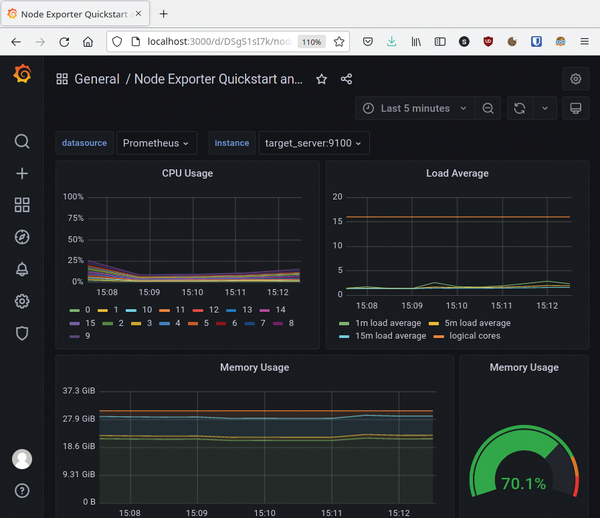Open Grafana home logo
600x518 pixels.
click(x=22, y=74)
